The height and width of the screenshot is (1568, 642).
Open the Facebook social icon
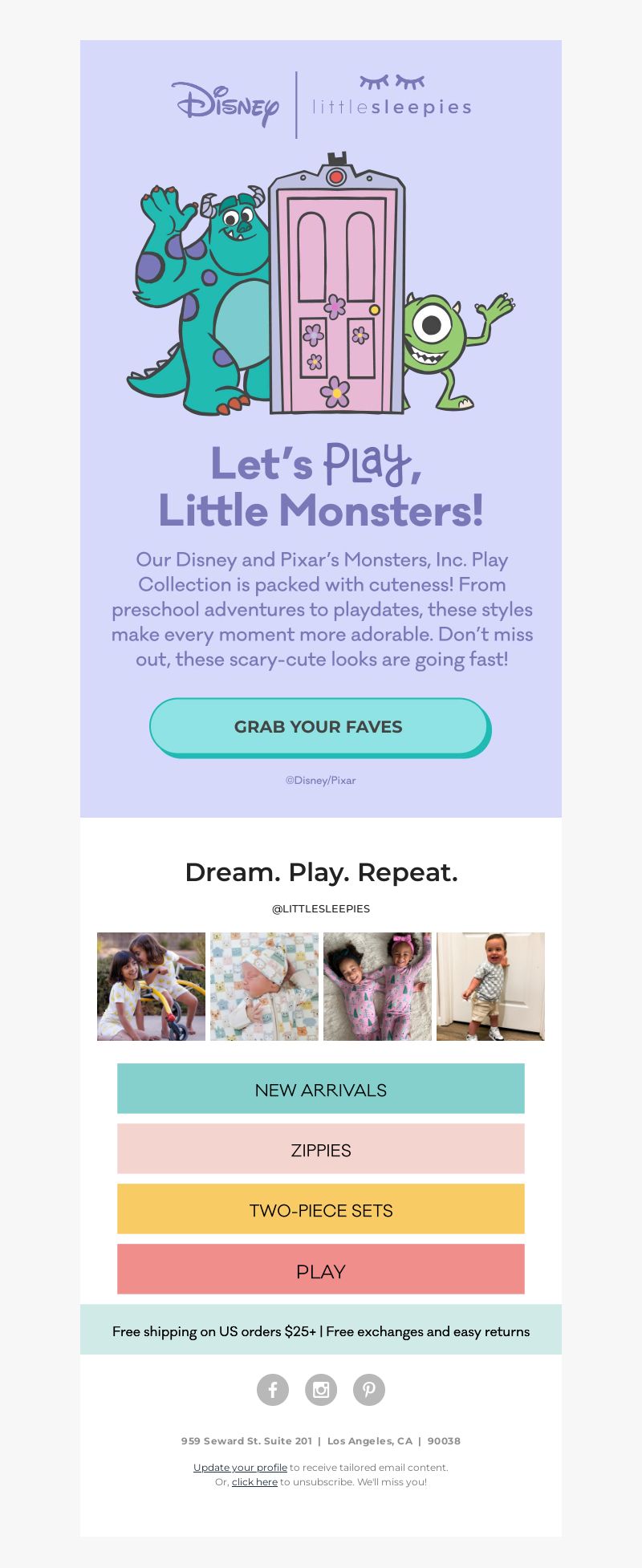pyautogui.click(x=273, y=1389)
